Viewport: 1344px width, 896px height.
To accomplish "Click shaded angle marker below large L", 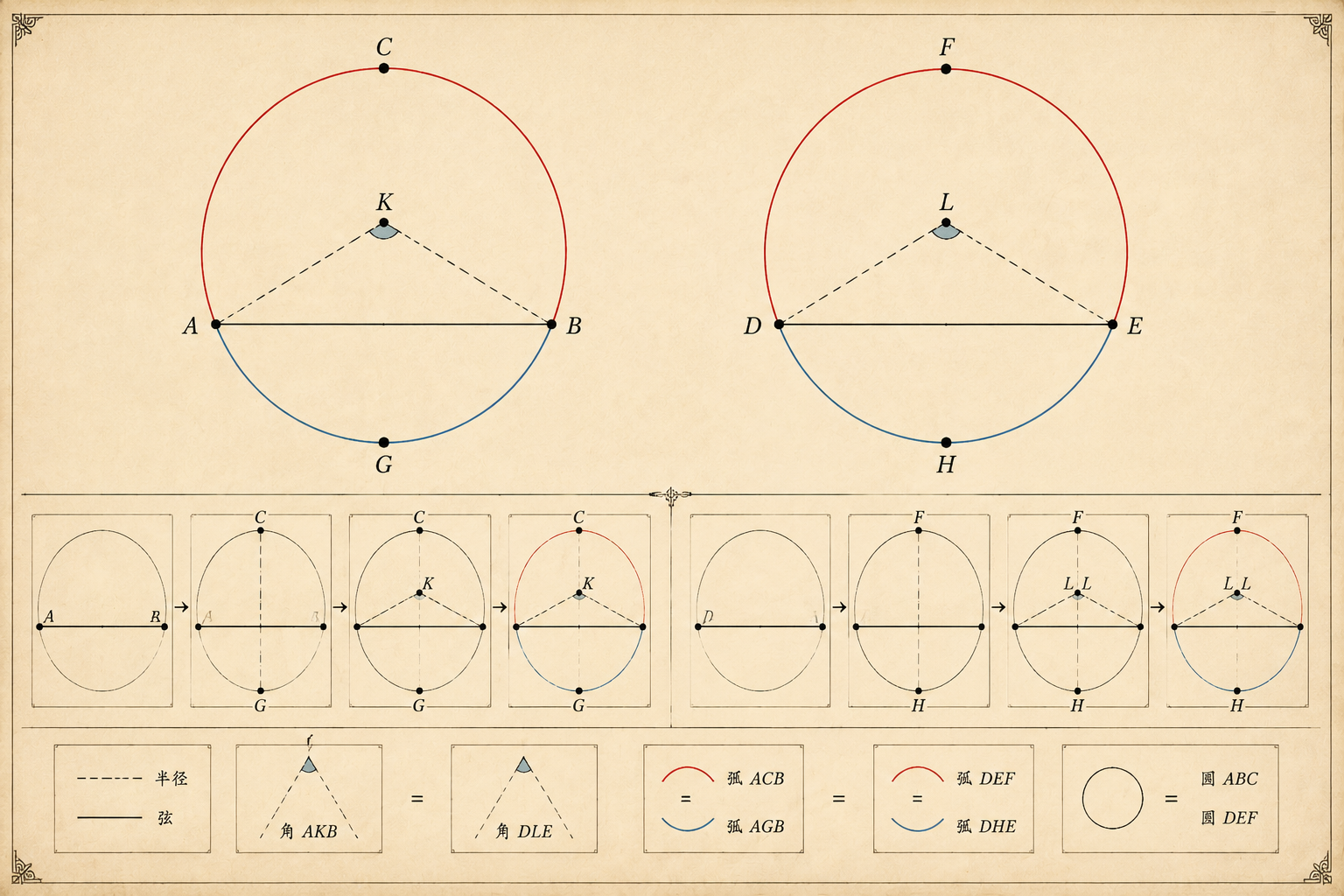I will coord(946,232).
